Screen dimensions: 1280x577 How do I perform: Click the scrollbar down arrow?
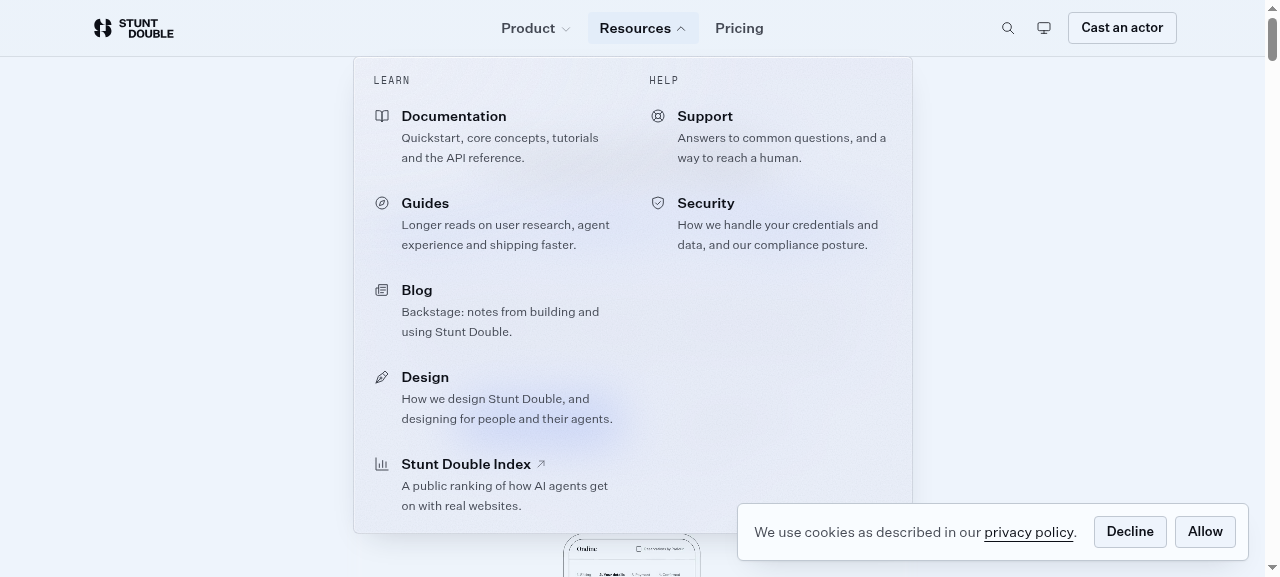coord(1272,569)
